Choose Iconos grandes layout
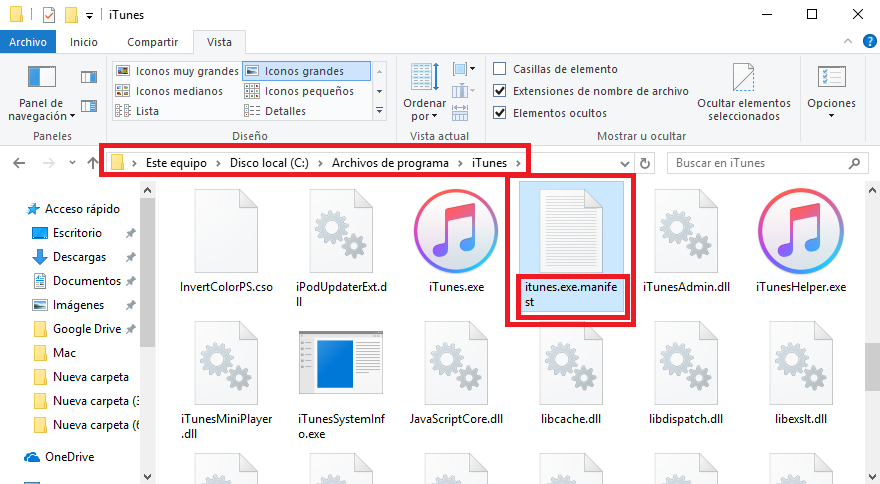The width and height of the screenshot is (880, 484). pyautogui.click(x=306, y=71)
